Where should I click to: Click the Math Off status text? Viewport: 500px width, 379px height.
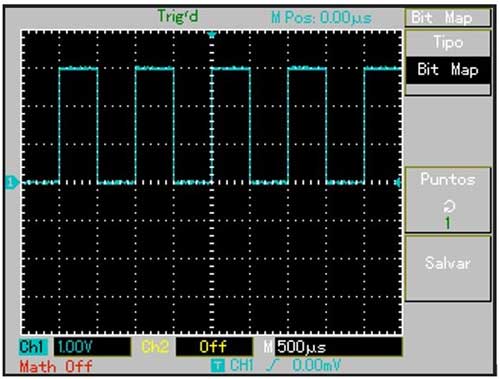(x=56, y=367)
